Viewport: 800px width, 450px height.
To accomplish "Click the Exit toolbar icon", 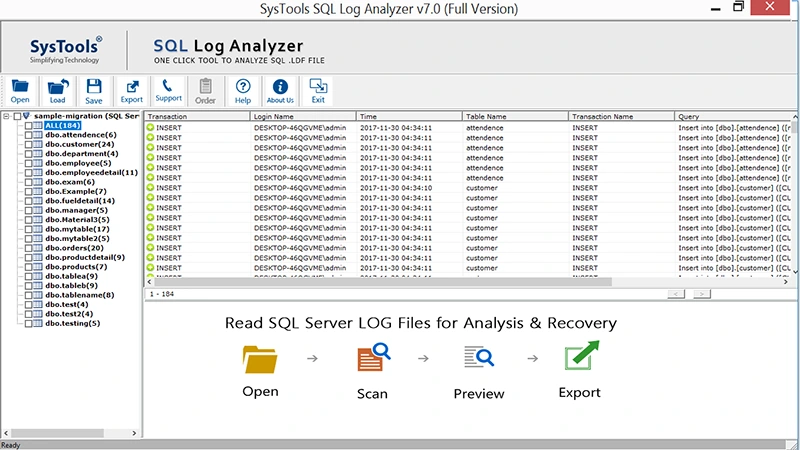I will (x=318, y=91).
